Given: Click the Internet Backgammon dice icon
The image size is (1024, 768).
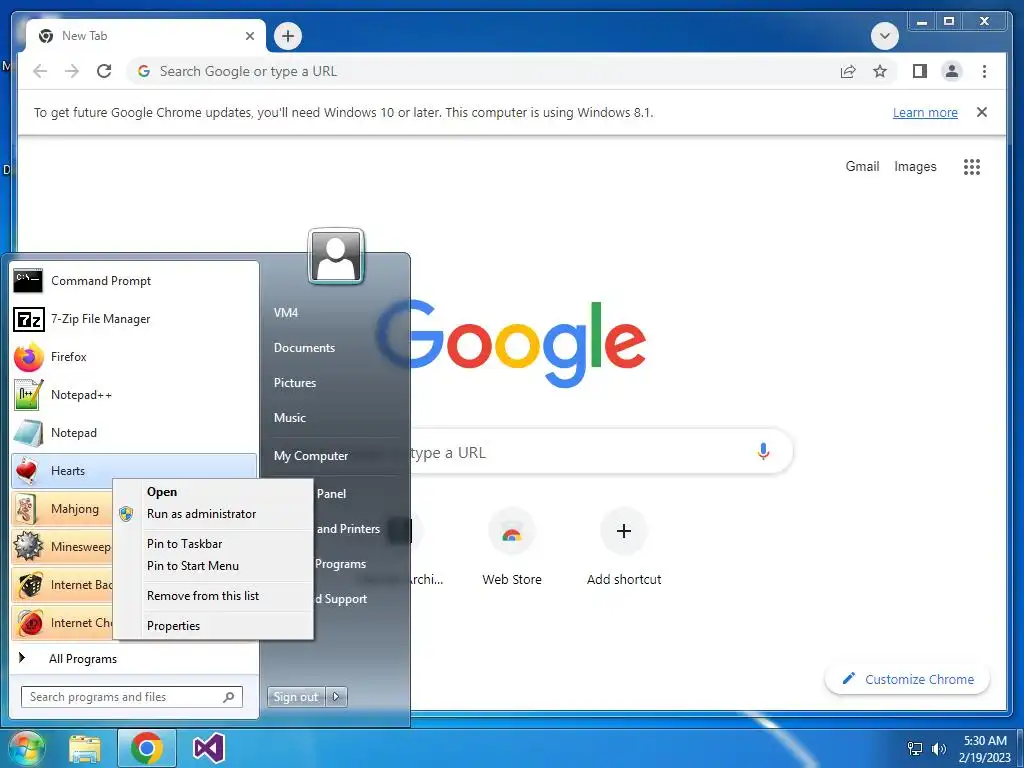Looking at the screenshot, I should (28, 584).
